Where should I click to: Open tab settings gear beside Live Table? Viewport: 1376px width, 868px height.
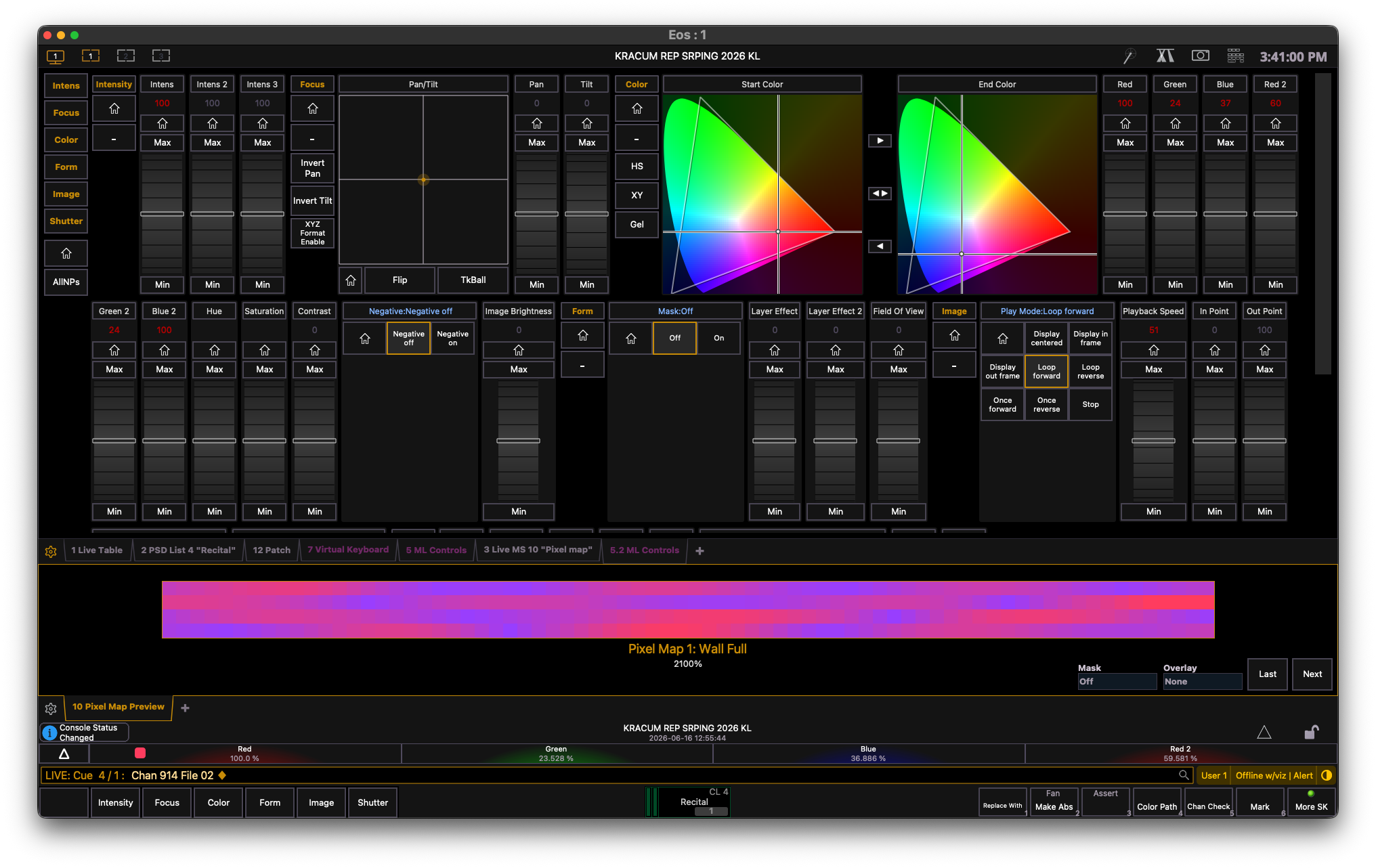[x=51, y=551]
